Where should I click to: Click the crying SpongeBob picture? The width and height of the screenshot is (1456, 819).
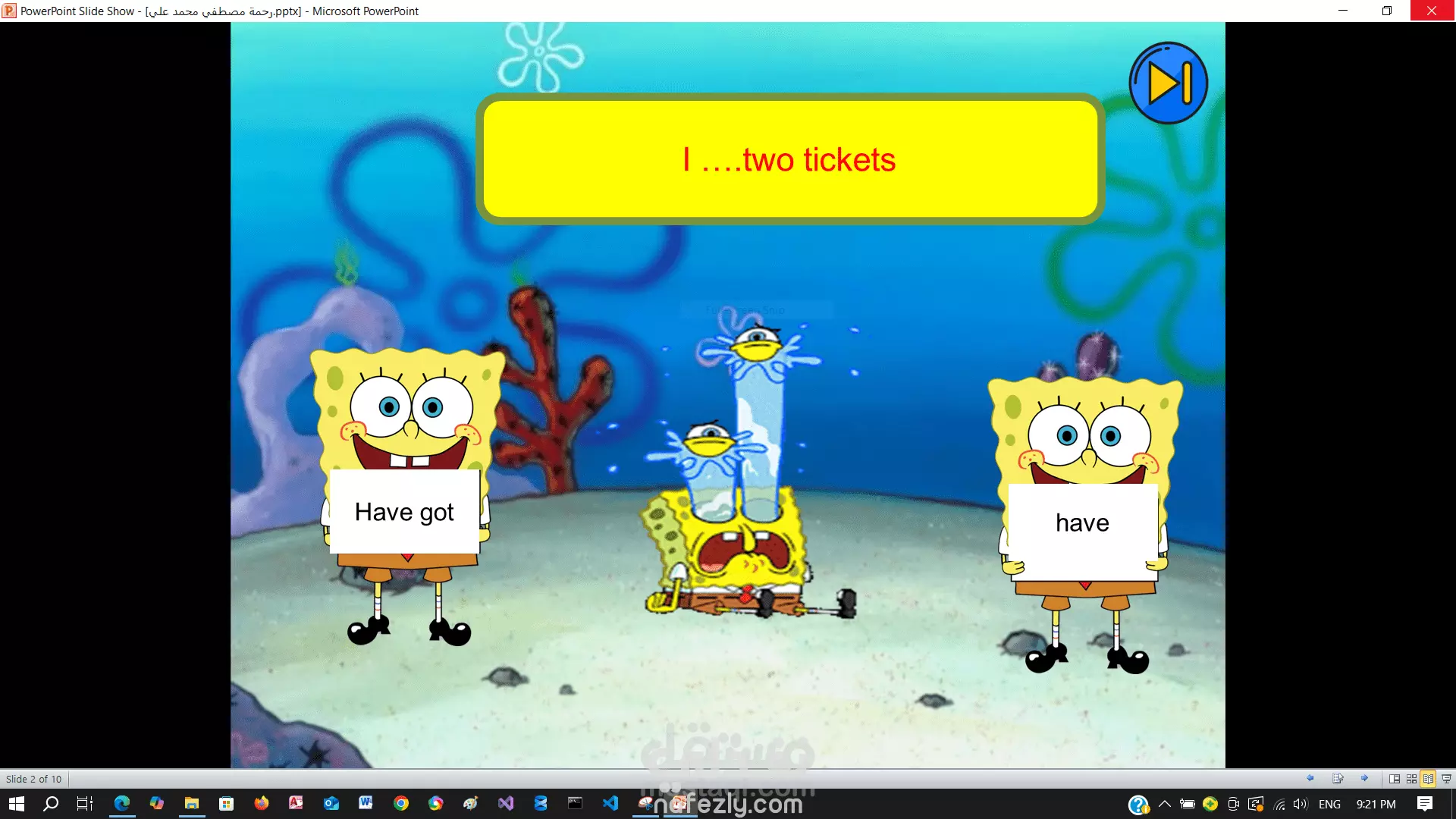pos(747,485)
